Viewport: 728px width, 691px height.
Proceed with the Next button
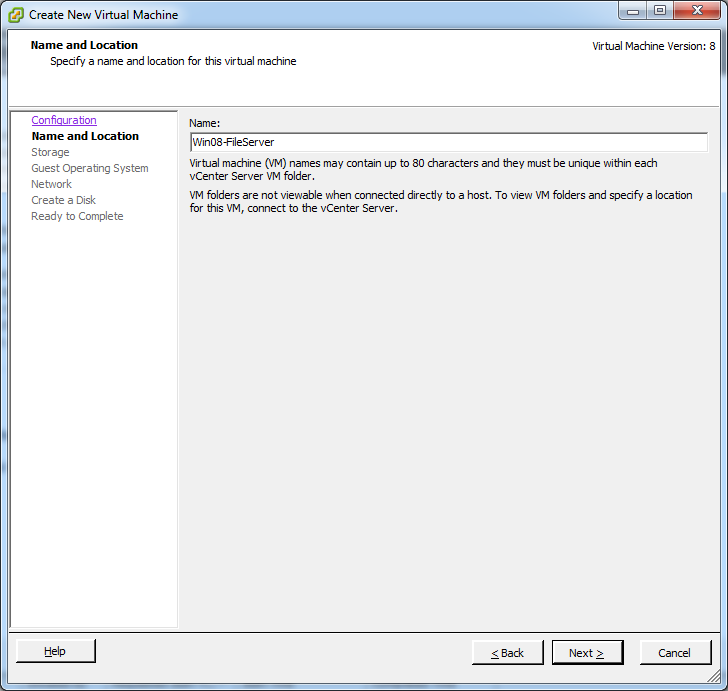(x=587, y=653)
